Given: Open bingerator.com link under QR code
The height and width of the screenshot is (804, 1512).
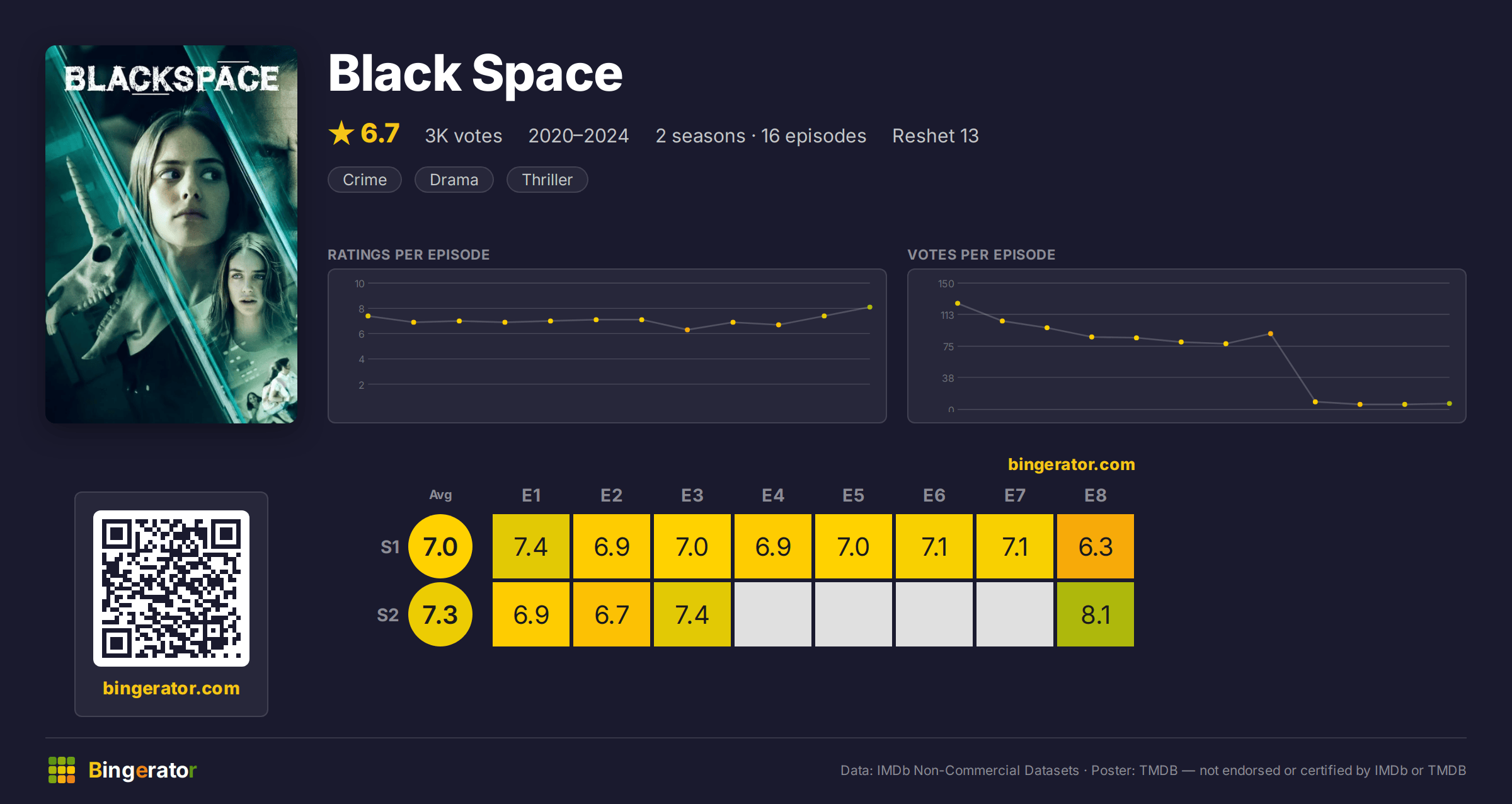Looking at the screenshot, I should [x=171, y=687].
